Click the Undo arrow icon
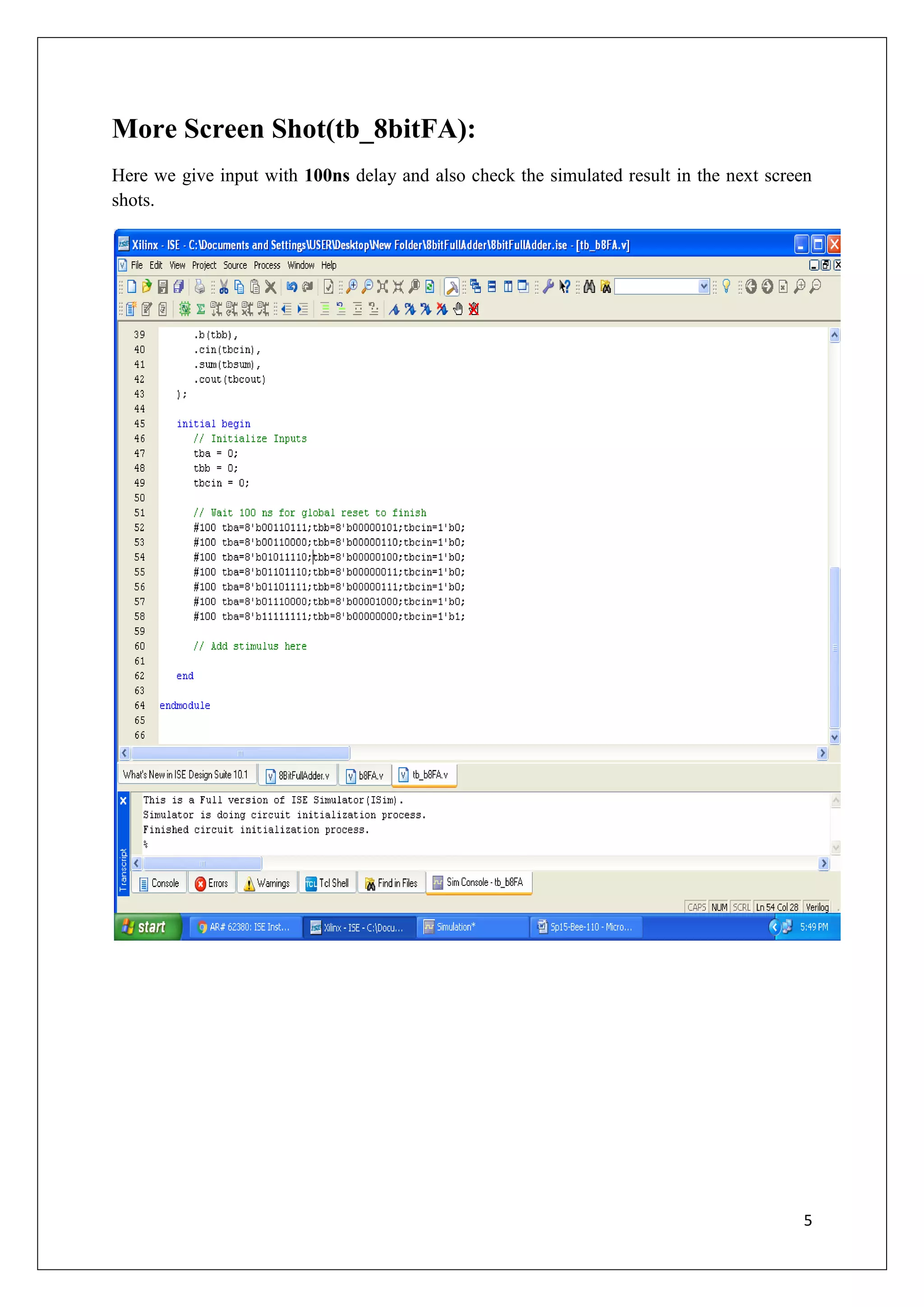The width and height of the screenshot is (924, 1307). point(292,286)
